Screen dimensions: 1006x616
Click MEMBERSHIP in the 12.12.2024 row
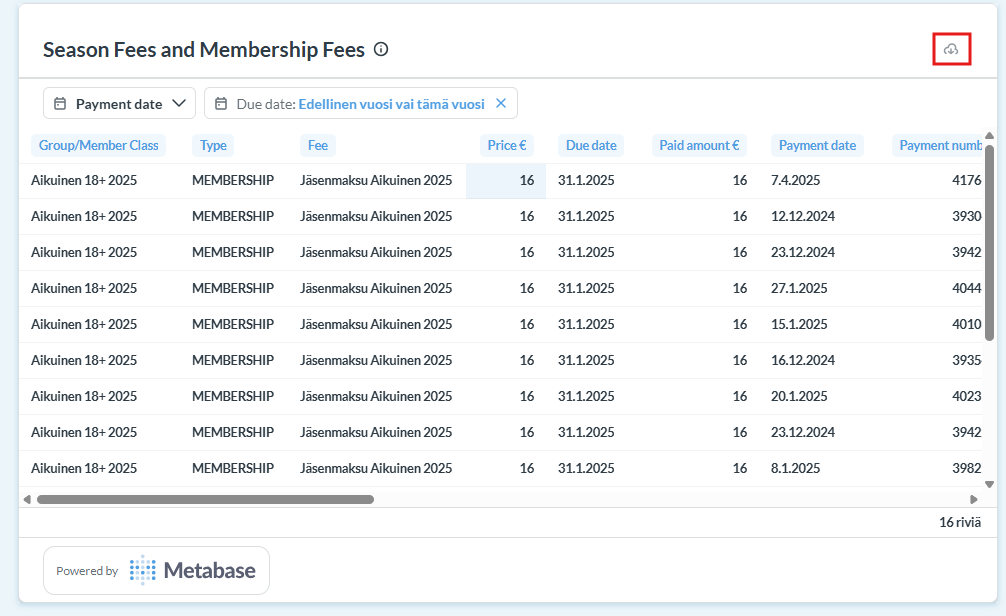(233, 216)
